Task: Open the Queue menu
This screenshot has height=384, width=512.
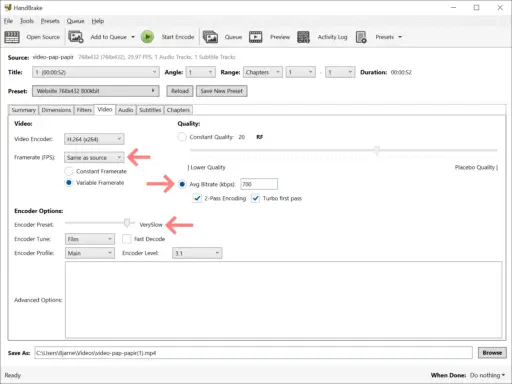Action: [x=76, y=21]
